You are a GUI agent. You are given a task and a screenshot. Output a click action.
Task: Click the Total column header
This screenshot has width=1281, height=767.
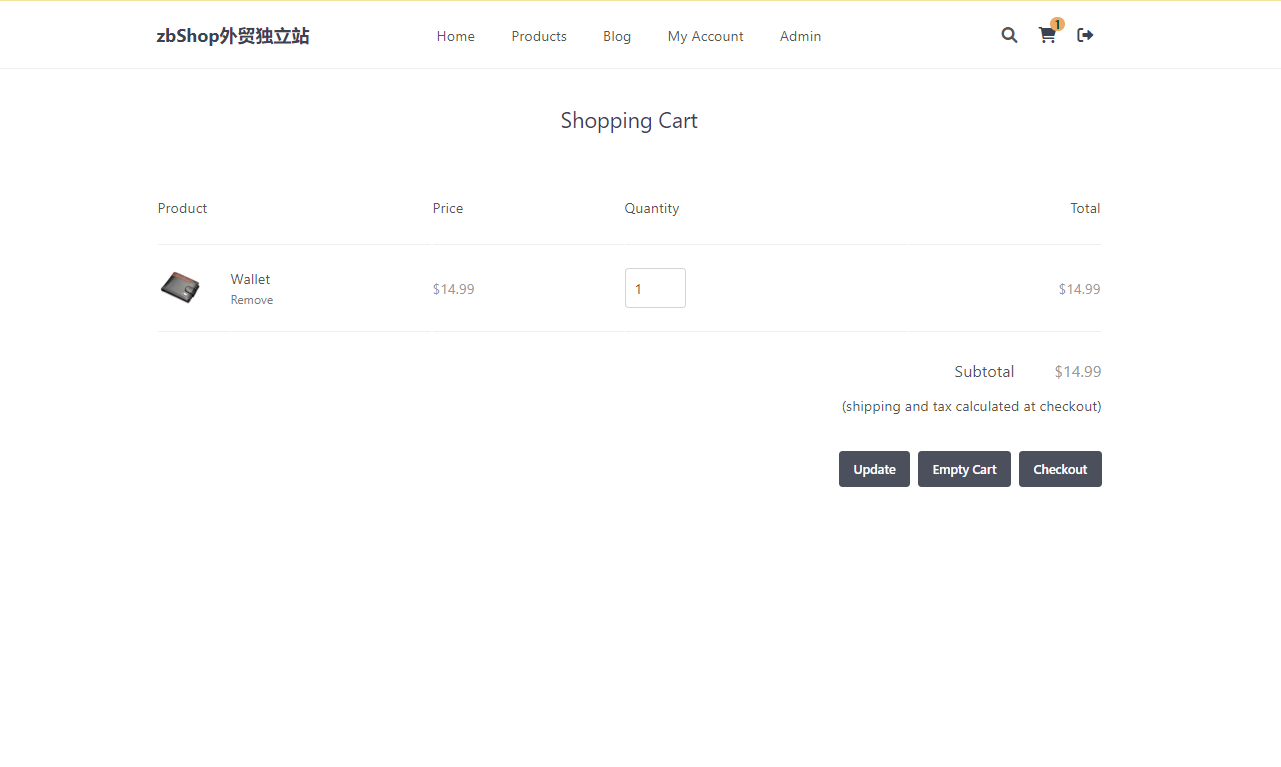(x=1085, y=208)
